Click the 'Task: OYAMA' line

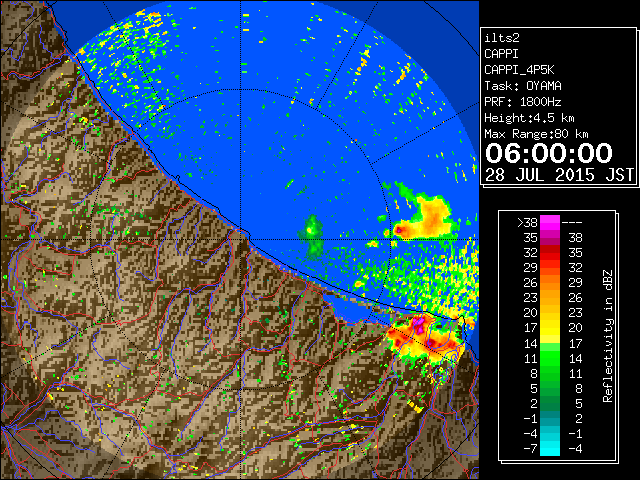click(x=523, y=86)
